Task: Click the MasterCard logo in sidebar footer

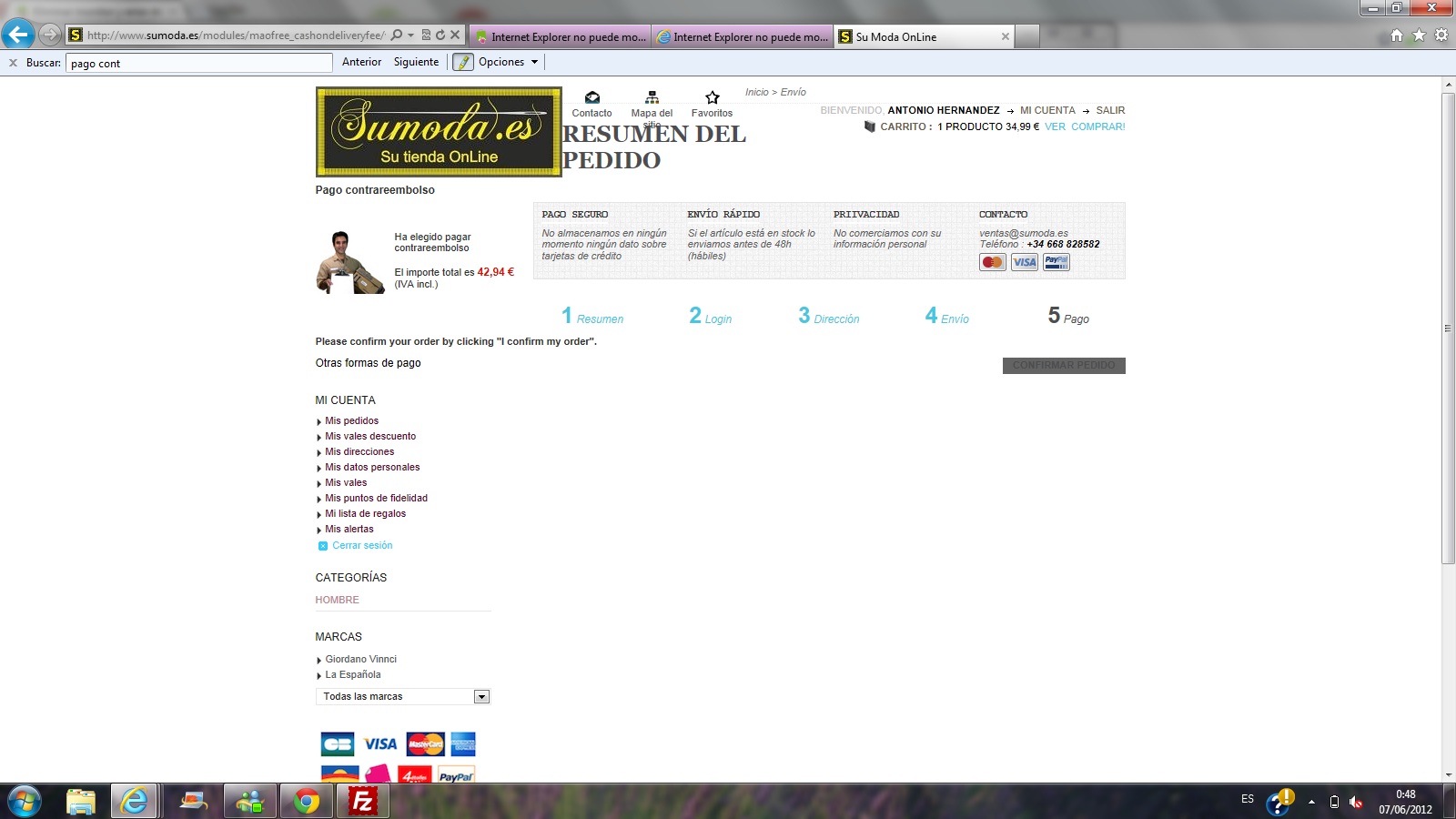Action: (x=425, y=744)
